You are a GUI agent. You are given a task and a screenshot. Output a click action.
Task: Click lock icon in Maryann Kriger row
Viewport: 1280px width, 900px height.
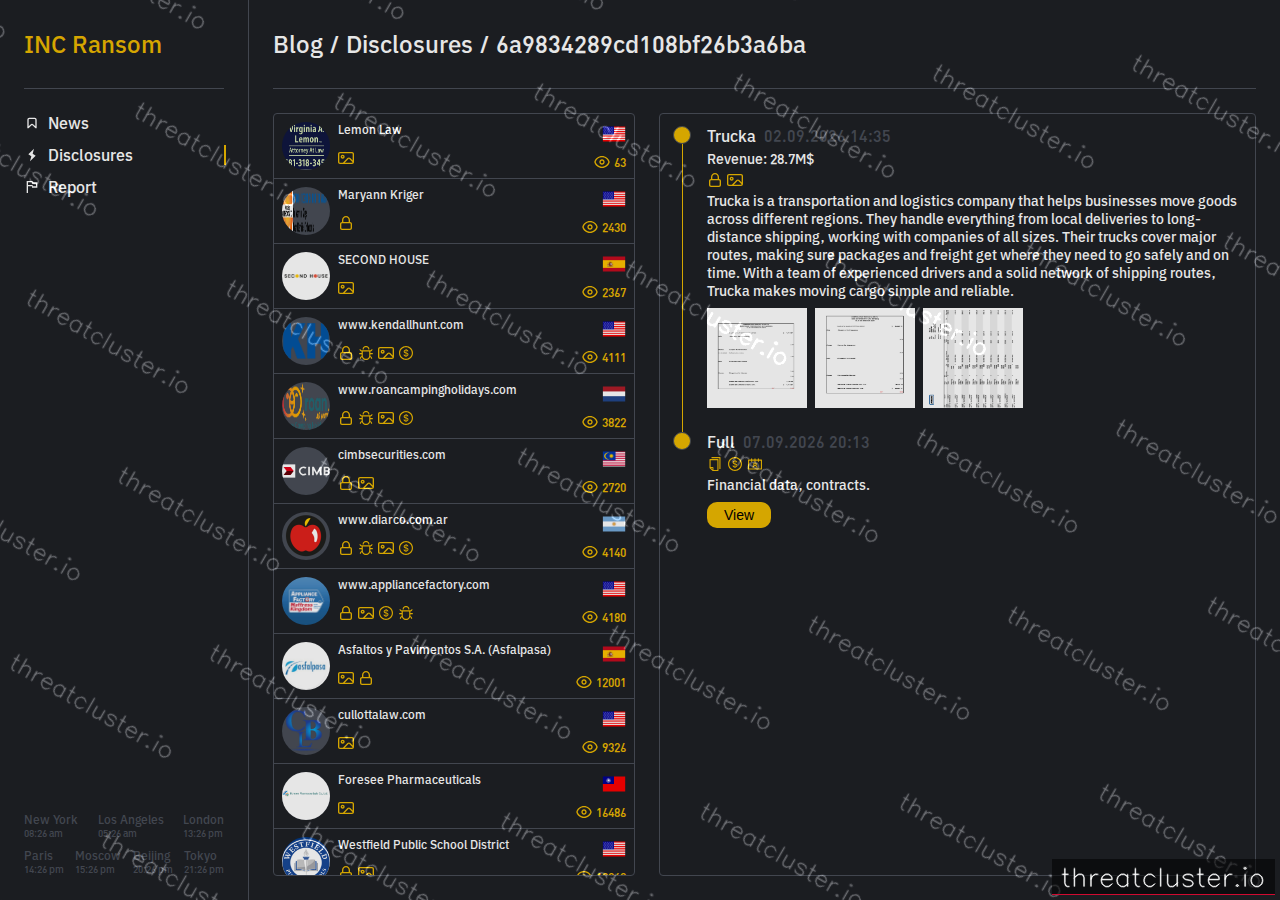tap(346, 223)
